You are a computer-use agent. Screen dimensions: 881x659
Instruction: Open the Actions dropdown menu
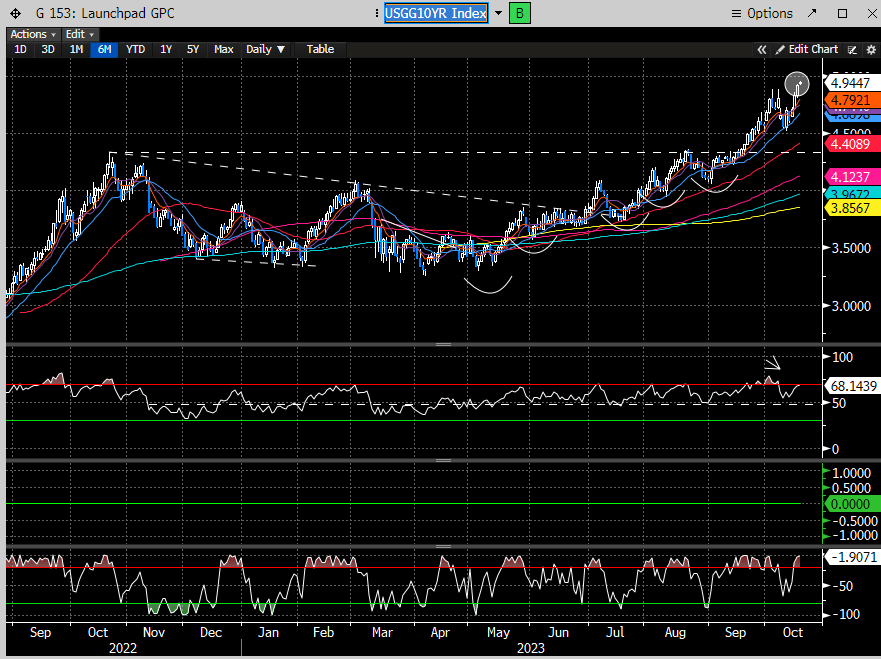[x=32, y=34]
